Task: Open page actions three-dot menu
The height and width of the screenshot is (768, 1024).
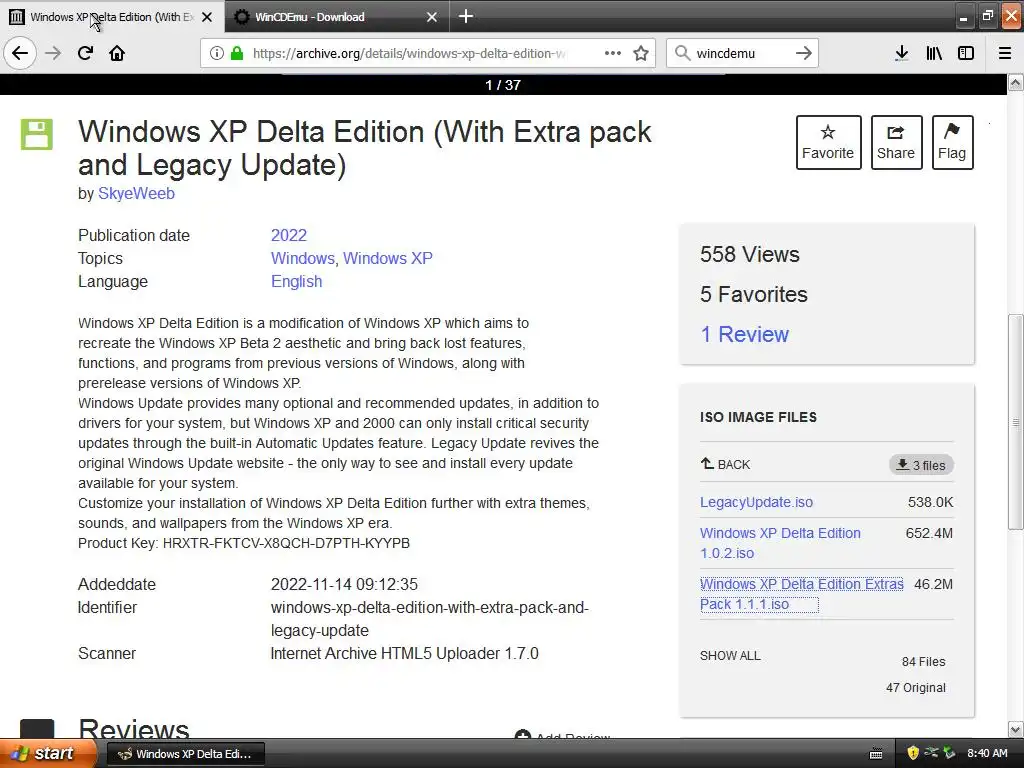Action: point(613,53)
